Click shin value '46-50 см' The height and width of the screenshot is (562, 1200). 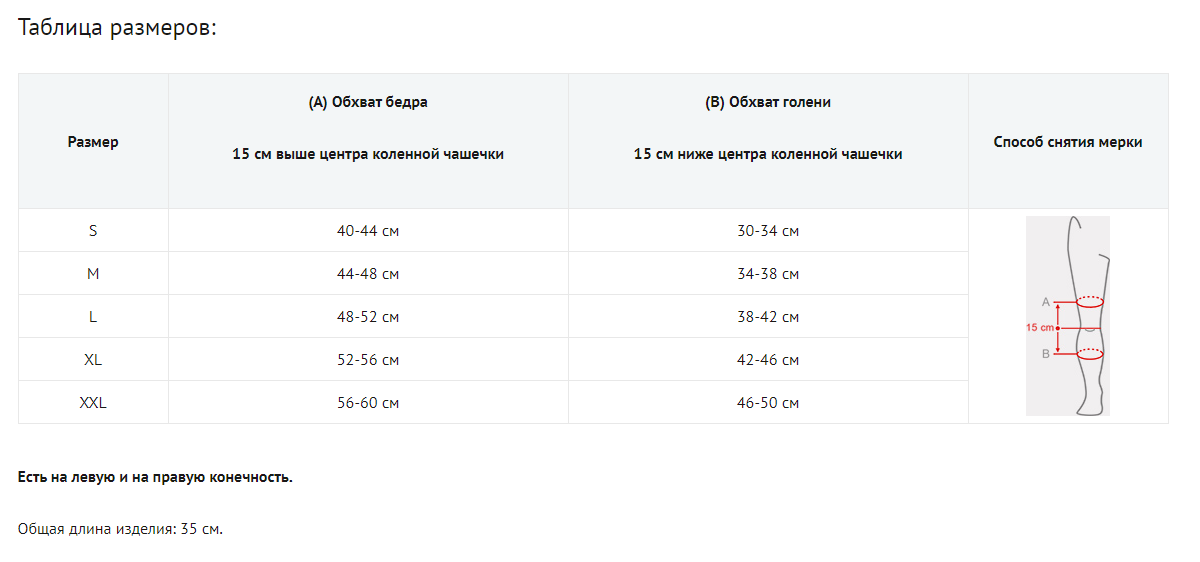(768, 403)
